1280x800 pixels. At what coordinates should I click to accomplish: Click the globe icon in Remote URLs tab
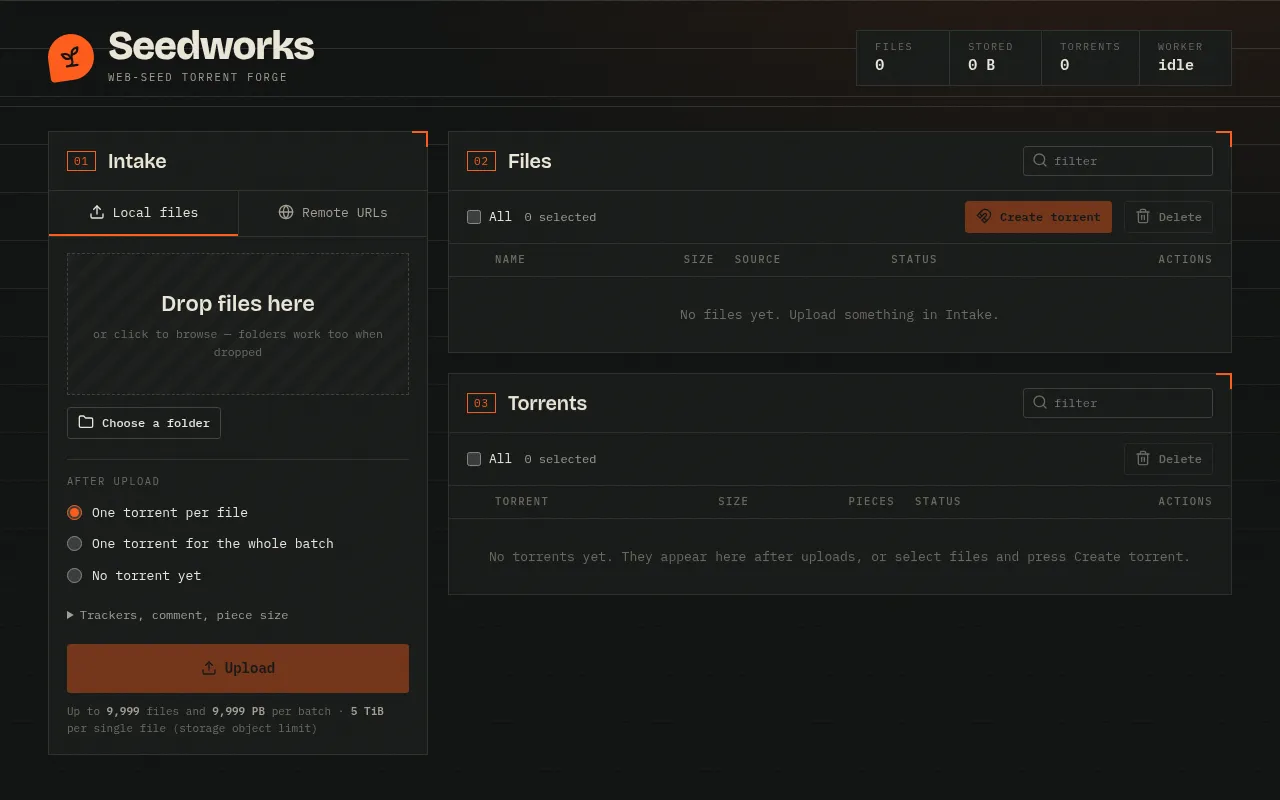point(286,212)
